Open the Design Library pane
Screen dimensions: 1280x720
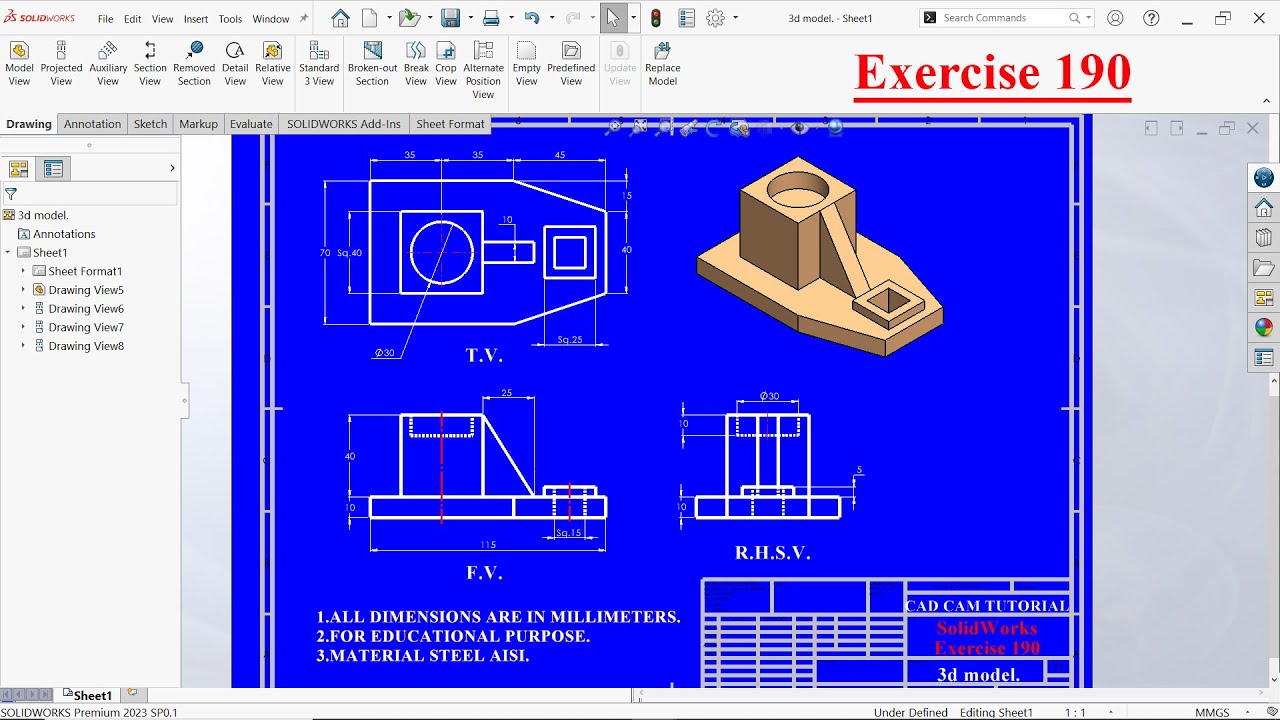1264,238
